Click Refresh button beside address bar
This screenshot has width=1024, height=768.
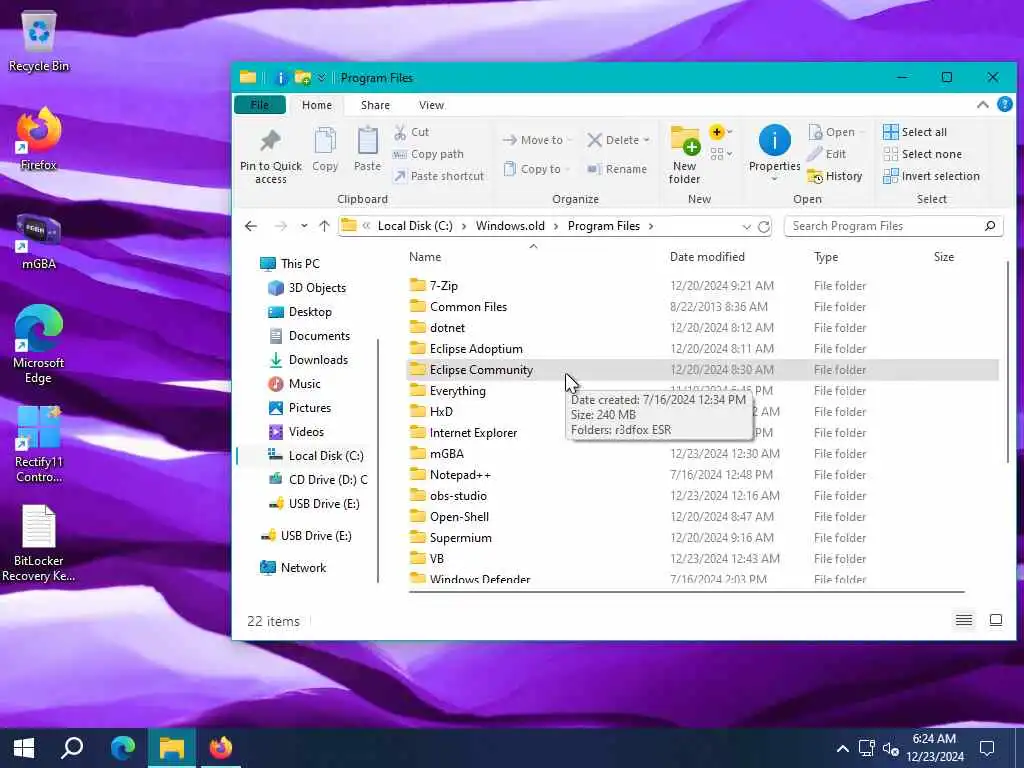763,226
